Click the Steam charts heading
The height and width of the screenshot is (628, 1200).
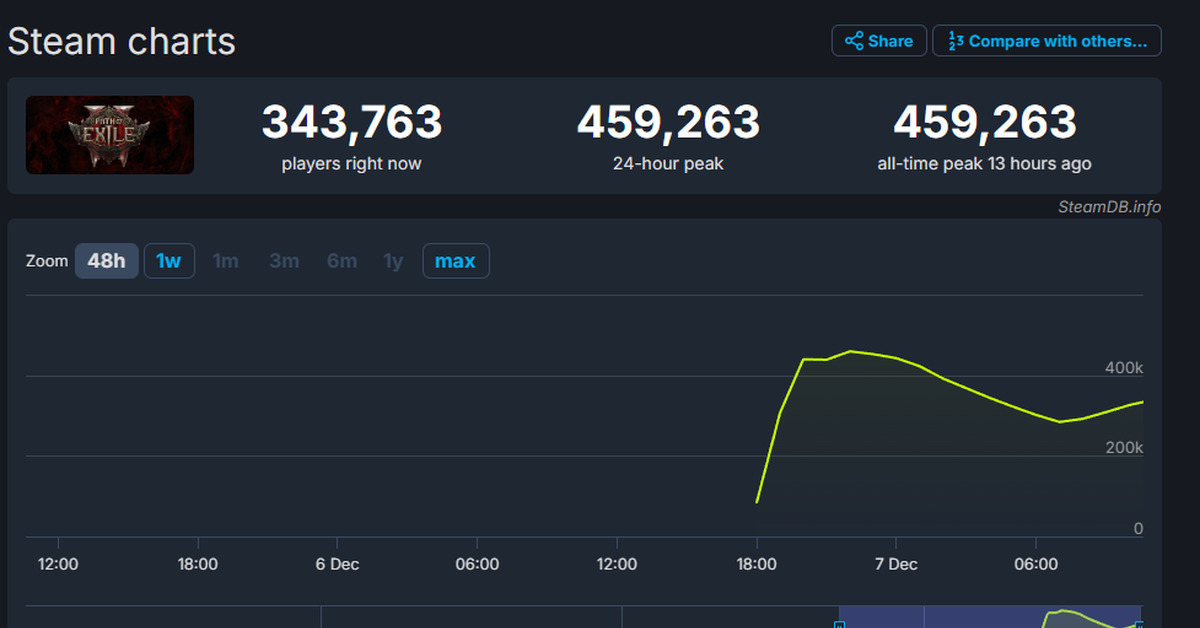(121, 42)
